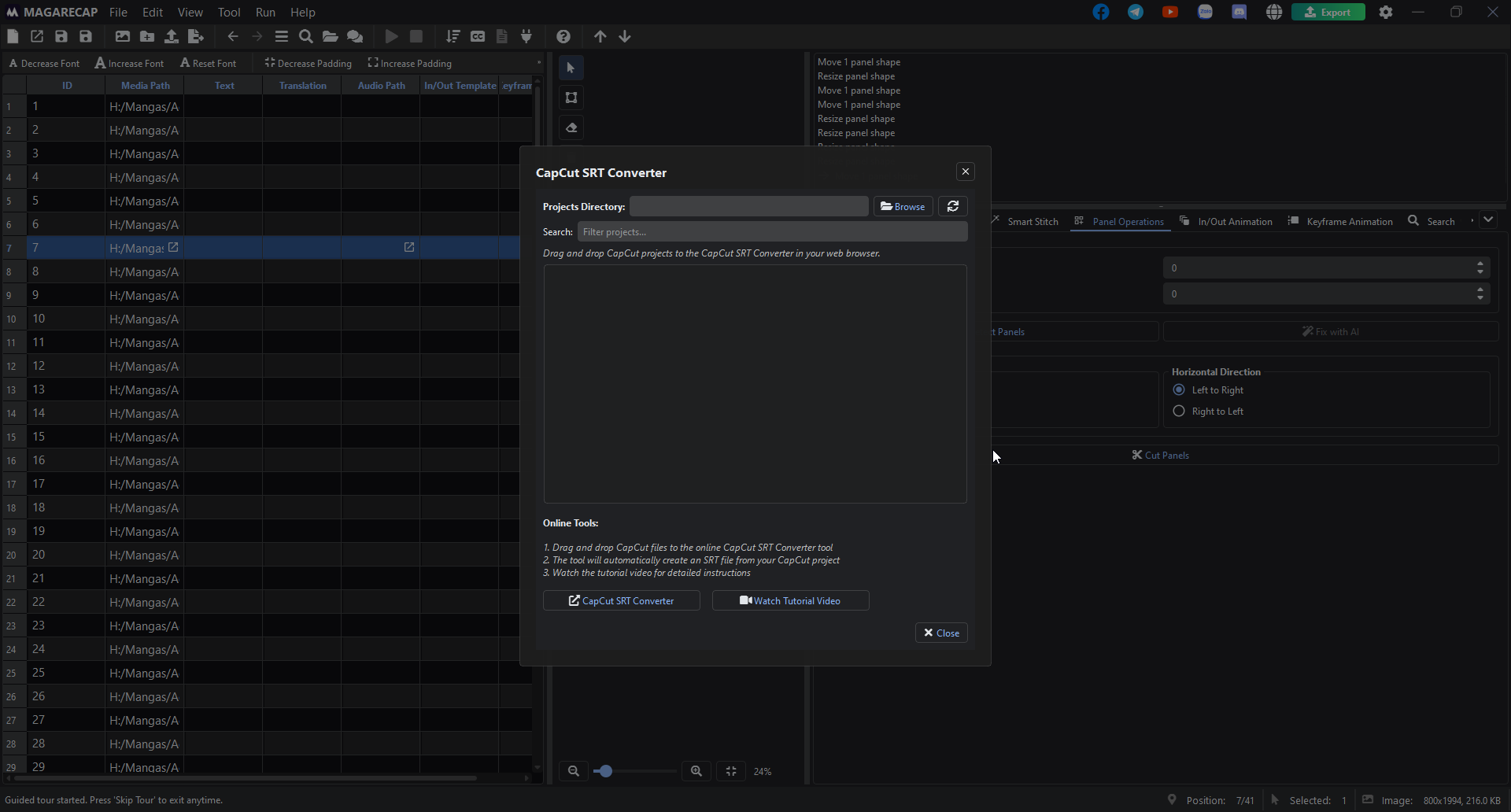Click Decrease Font button

44,63
